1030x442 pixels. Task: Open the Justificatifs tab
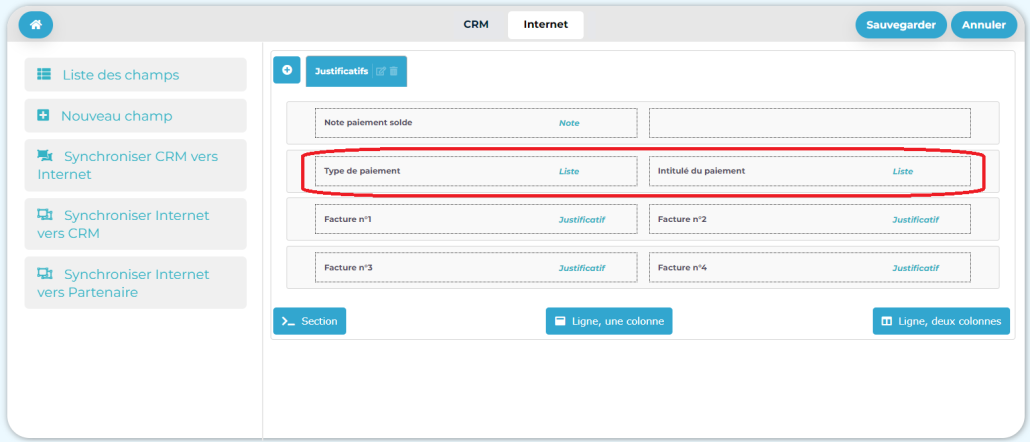tap(341, 71)
